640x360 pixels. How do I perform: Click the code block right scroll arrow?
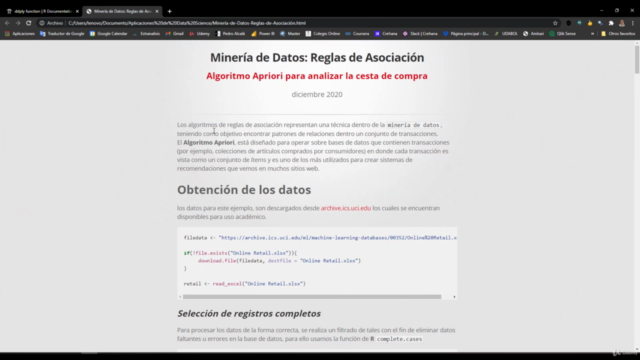point(454,297)
